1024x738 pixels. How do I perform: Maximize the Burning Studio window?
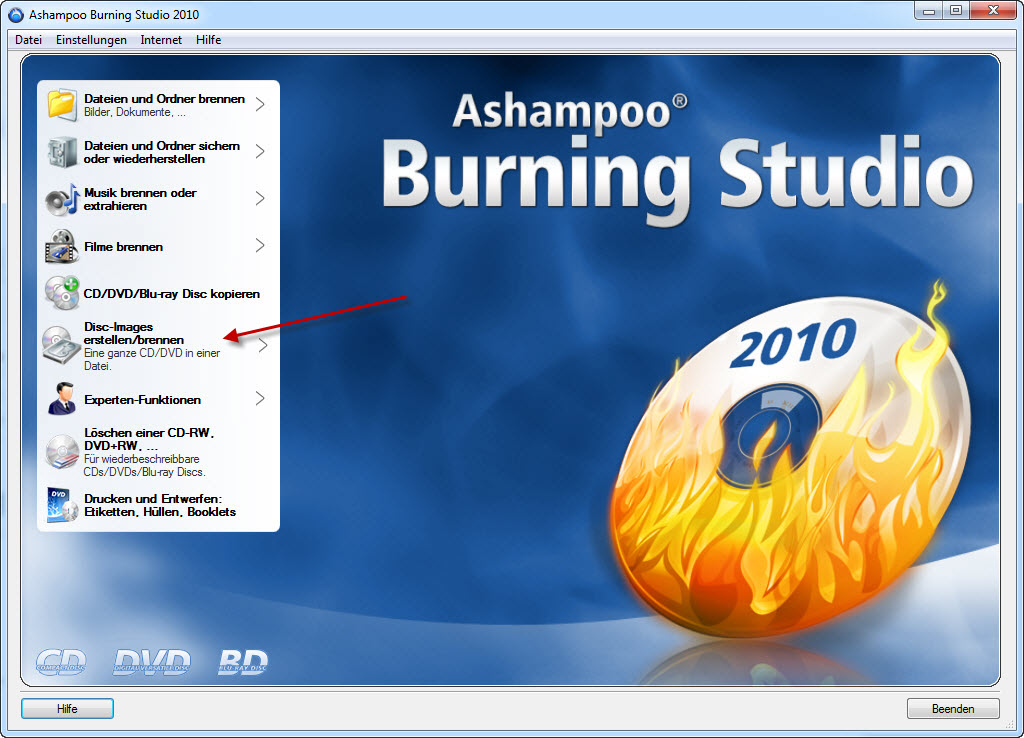(x=956, y=11)
